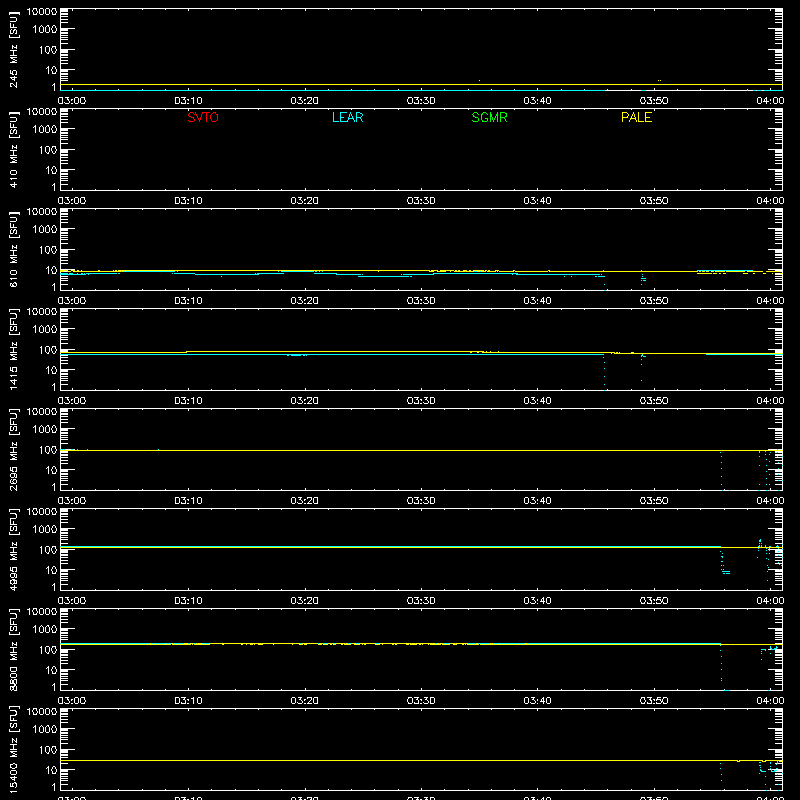800x800 pixels.
Task: Click 03:40 time tick below 8800 MHz panel
Action: click(537, 701)
